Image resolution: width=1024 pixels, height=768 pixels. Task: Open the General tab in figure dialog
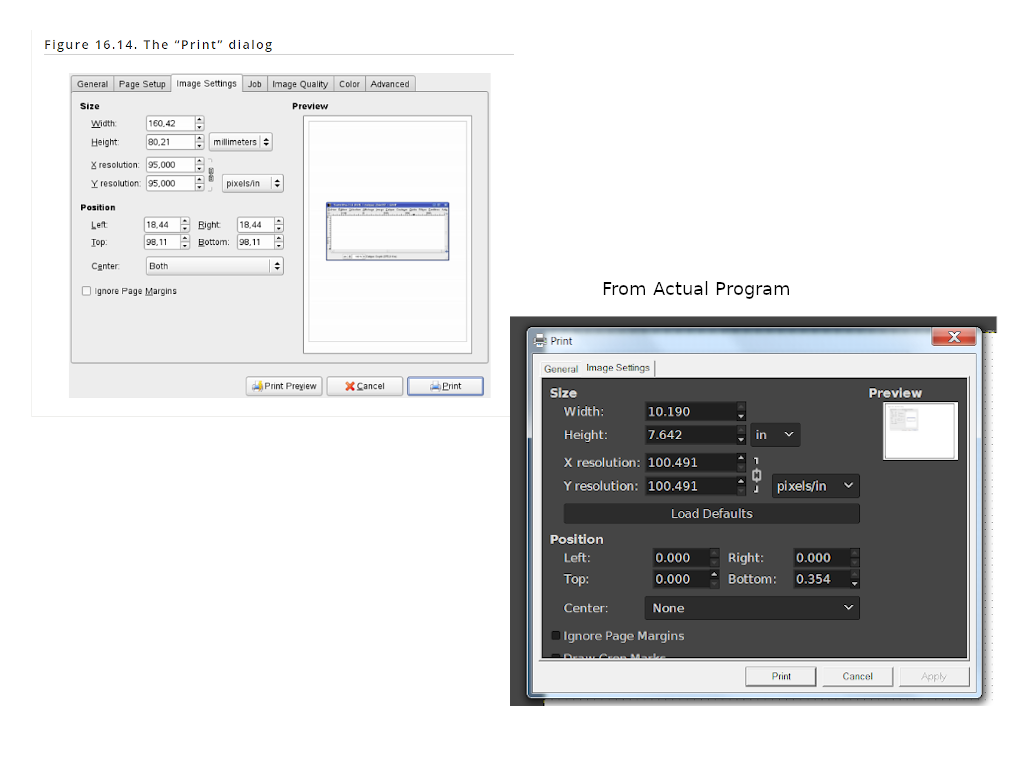point(92,84)
